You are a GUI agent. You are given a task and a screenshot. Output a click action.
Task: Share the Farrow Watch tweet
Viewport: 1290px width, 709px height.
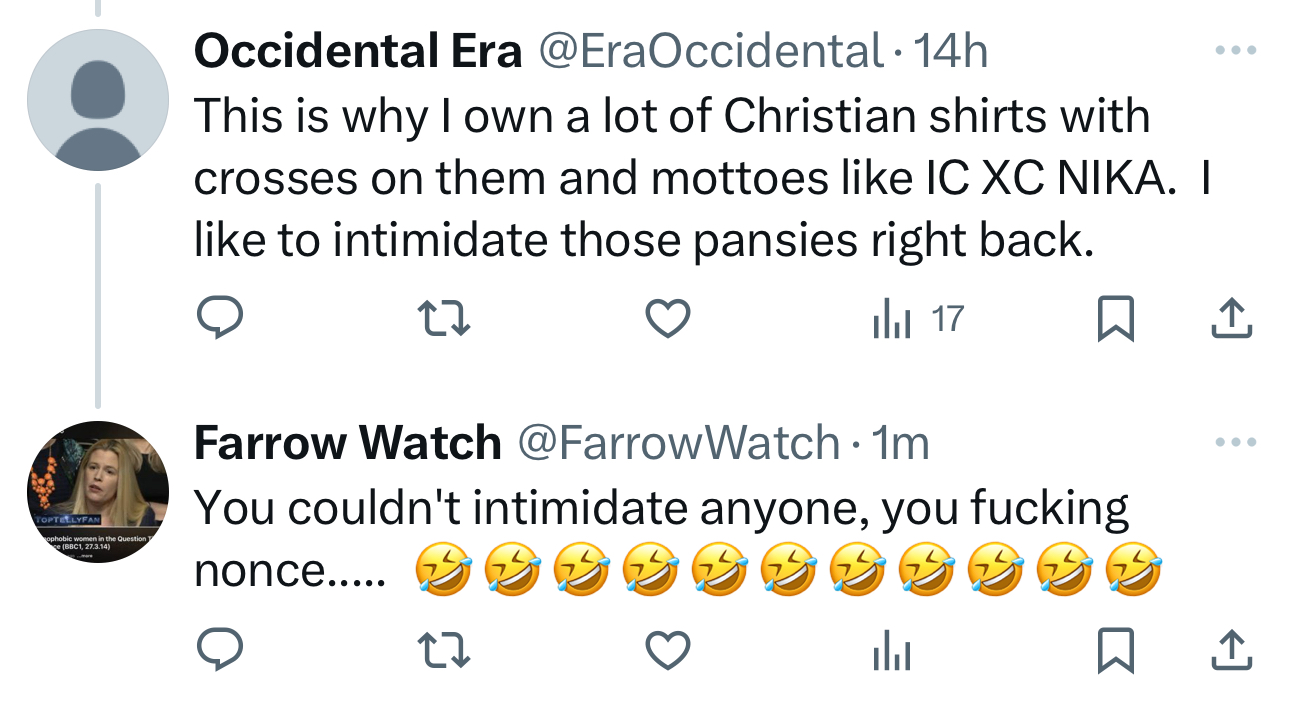1231,652
